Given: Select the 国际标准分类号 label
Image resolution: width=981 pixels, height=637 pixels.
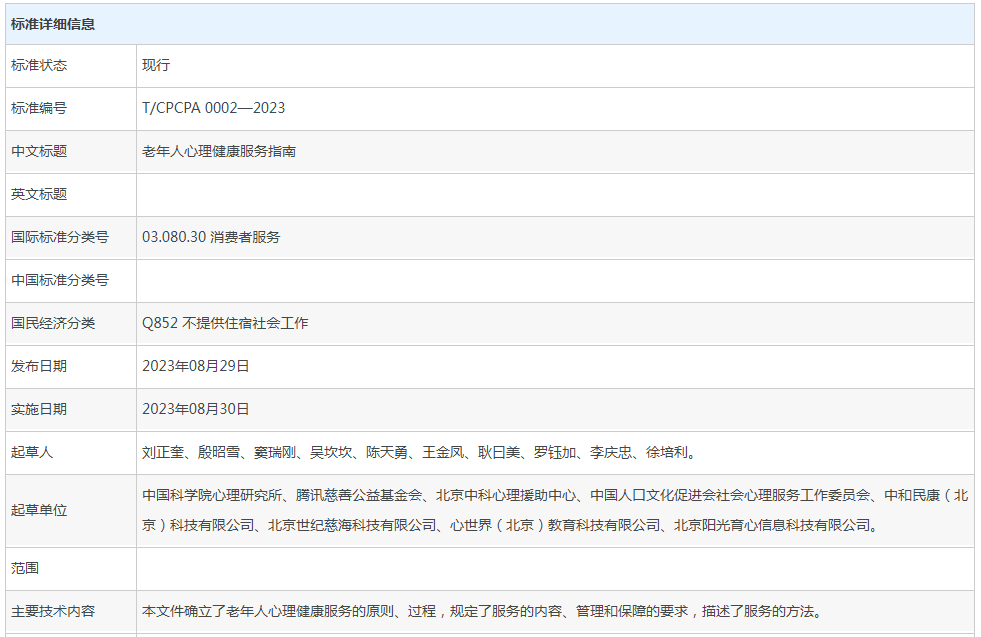Looking at the screenshot, I should point(60,237).
